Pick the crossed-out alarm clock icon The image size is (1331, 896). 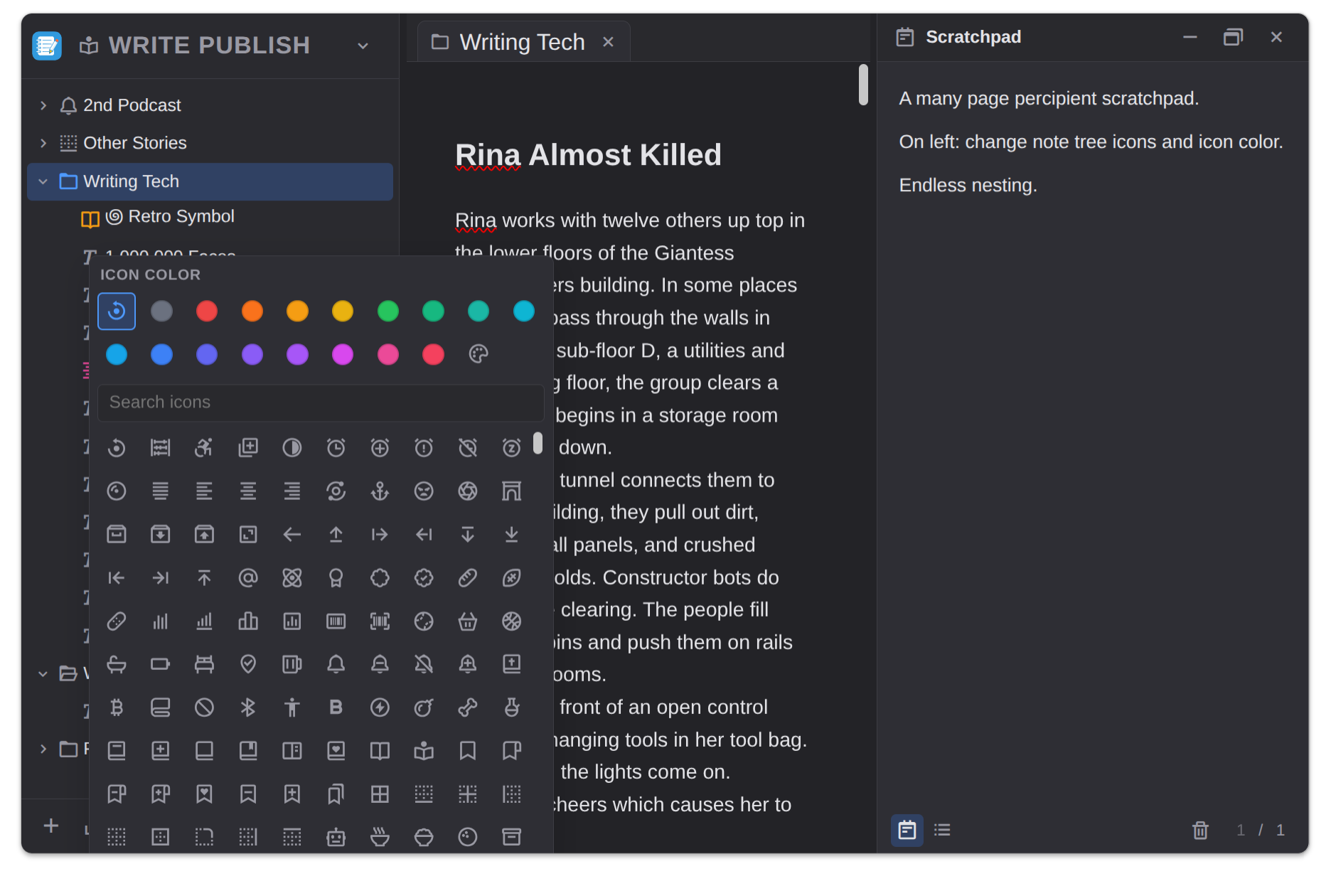[x=468, y=447]
